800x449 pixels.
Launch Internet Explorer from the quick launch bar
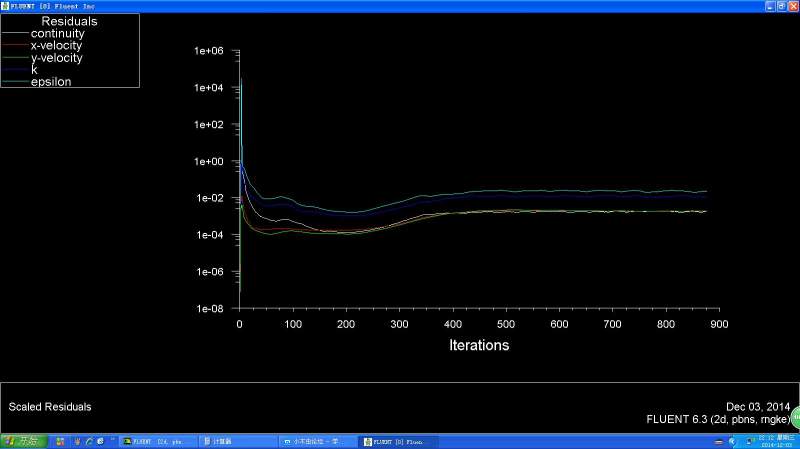(88, 441)
